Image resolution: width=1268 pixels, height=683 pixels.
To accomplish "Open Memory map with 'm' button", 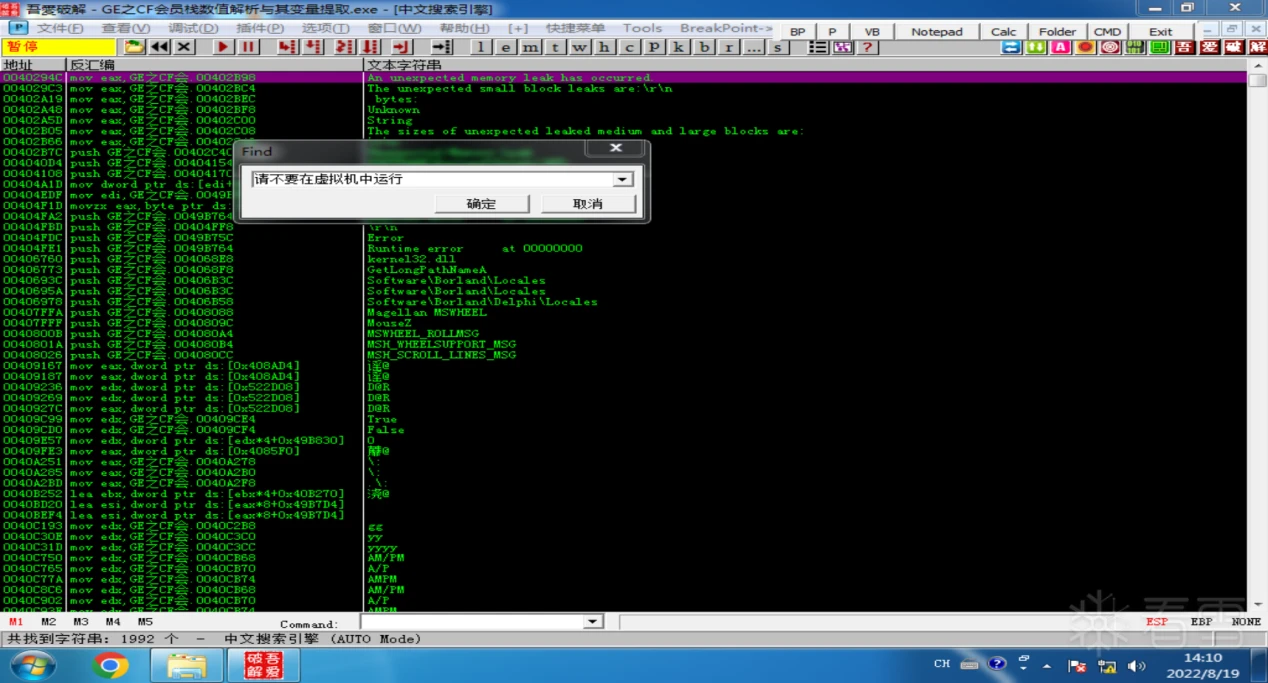I will 530,47.
